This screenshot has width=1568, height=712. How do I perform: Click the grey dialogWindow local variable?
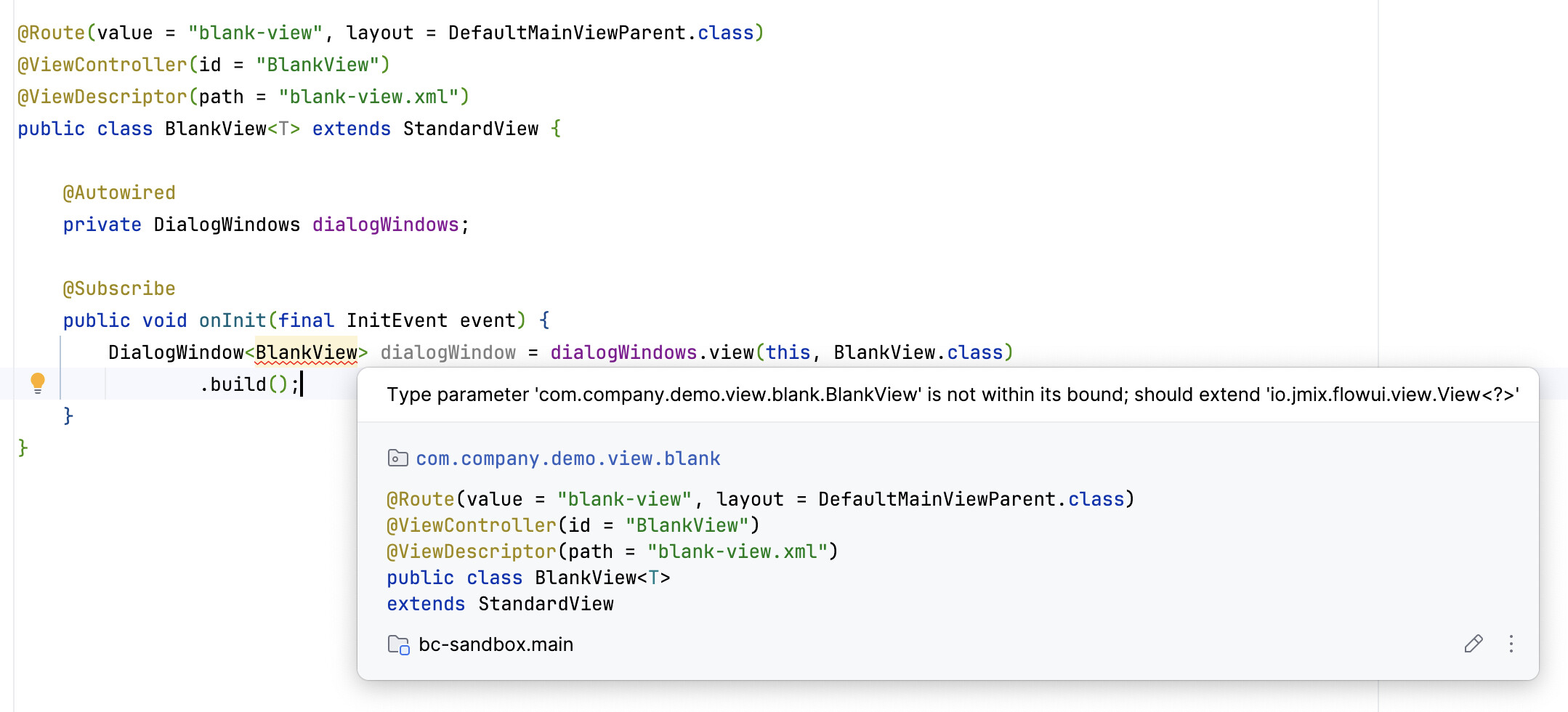pyautogui.click(x=448, y=352)
